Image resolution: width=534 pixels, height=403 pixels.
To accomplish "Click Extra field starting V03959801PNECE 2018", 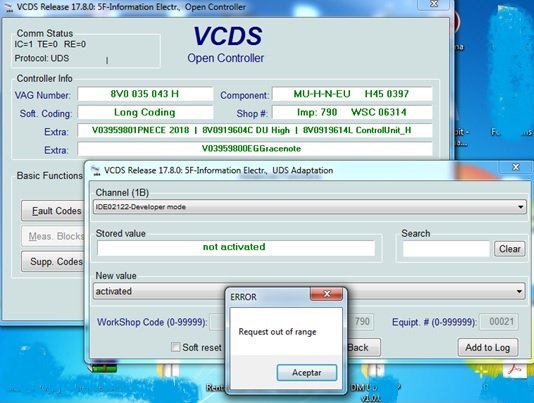I will (x=255, y=130).
